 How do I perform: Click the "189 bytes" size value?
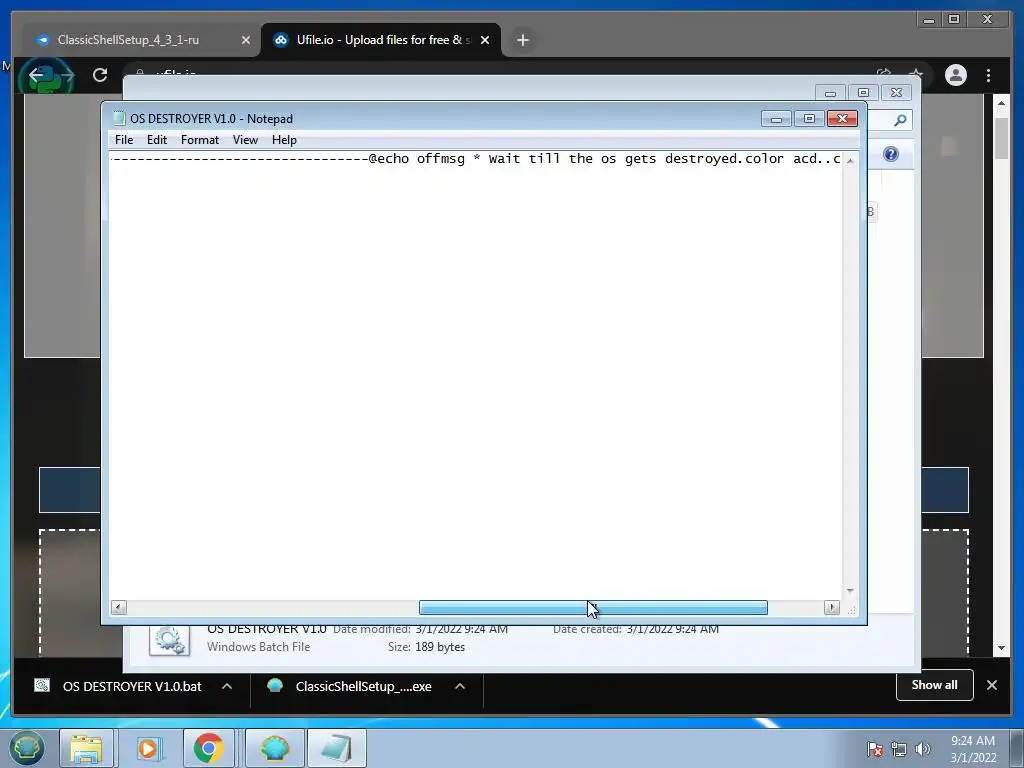(x=440, y=647)
